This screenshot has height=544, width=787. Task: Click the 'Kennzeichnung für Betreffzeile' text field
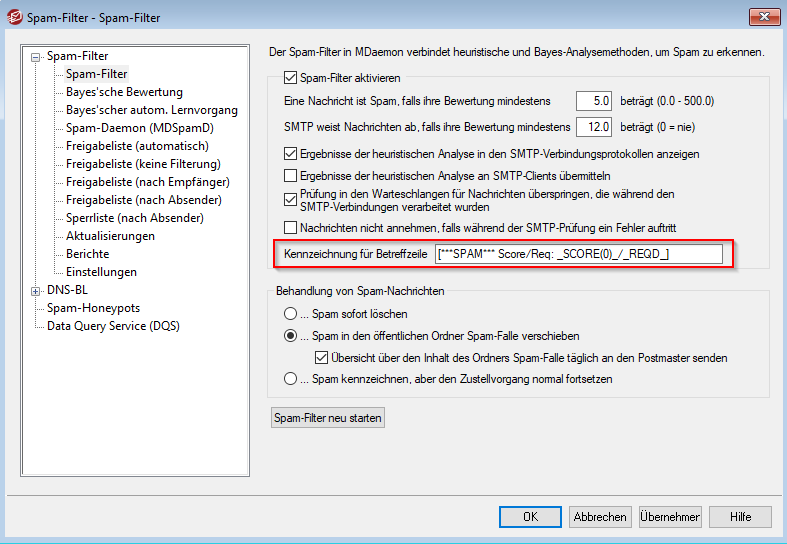click(578, 254)
